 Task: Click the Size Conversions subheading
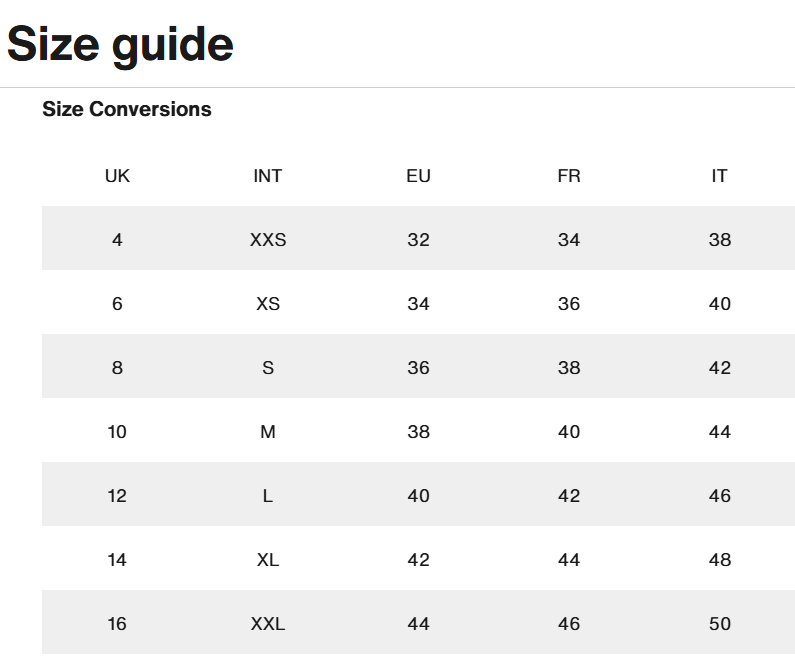coord(127,109)
